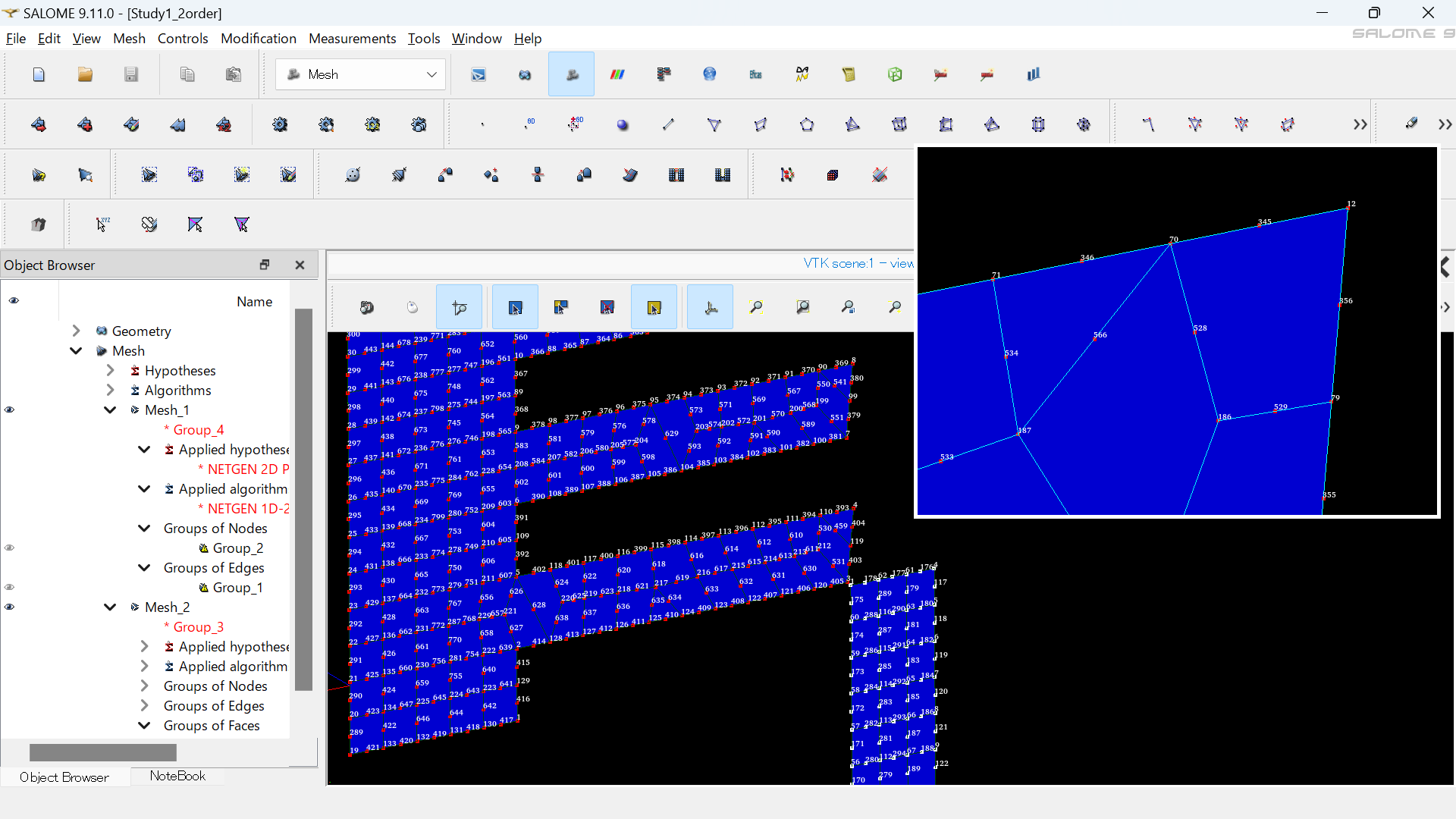Click the Object Browser horizontal scrollbar thumb
Screen dimensions: 1456x819
click(x=103, y=752)
